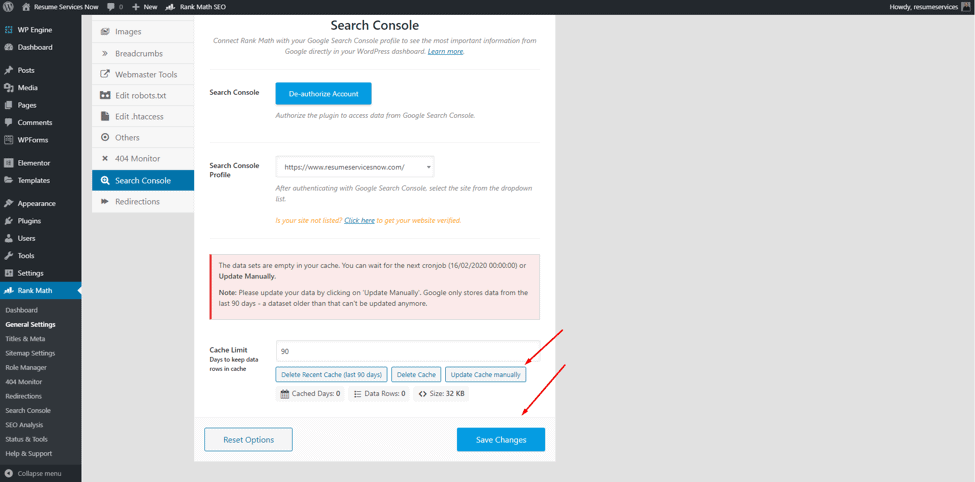Click the De-authorize Account button
Image resolution: width=975 pixels, height=482 pixels.
click(323, 94)
